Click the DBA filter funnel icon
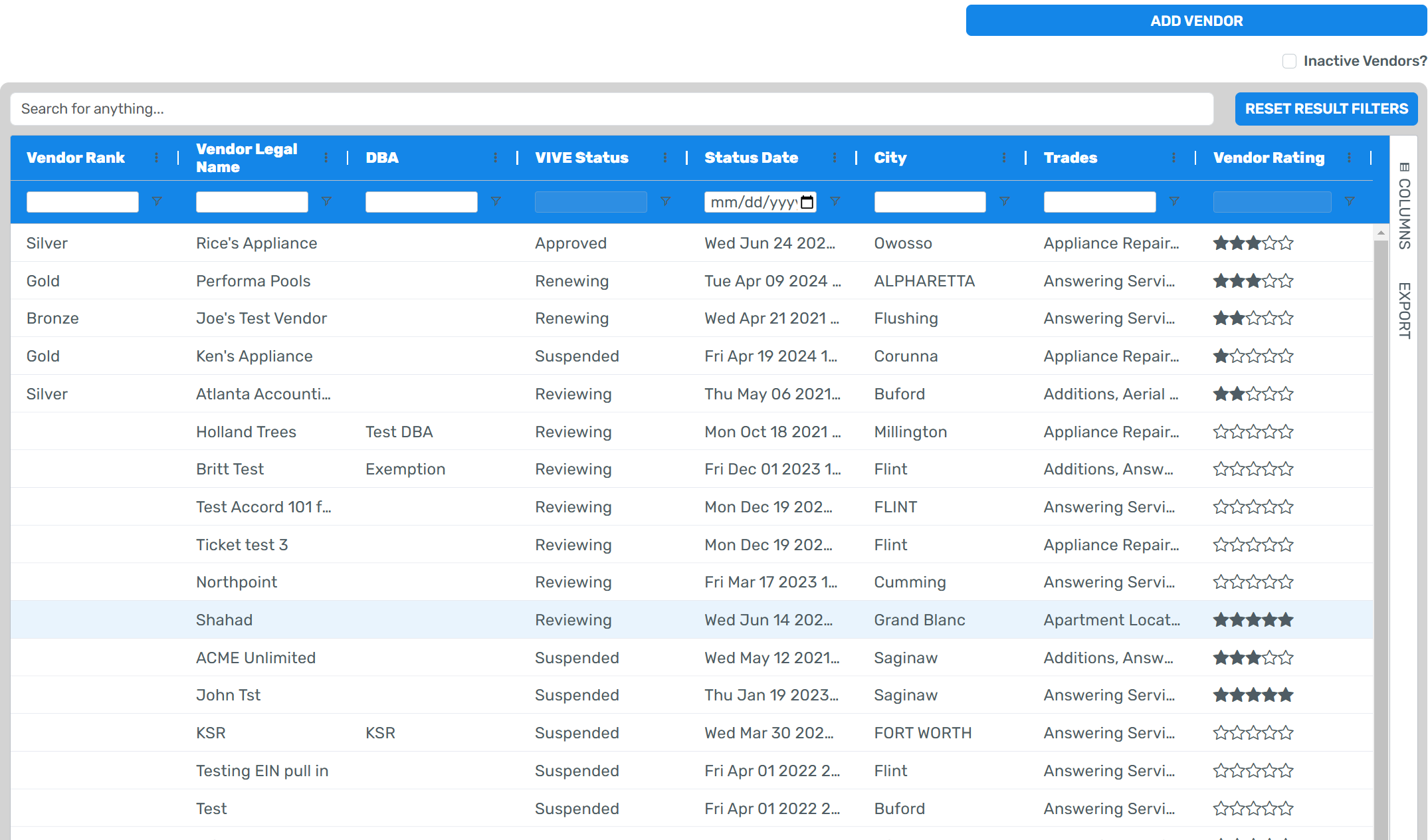 pyautogui.click(x=496, y=201)
